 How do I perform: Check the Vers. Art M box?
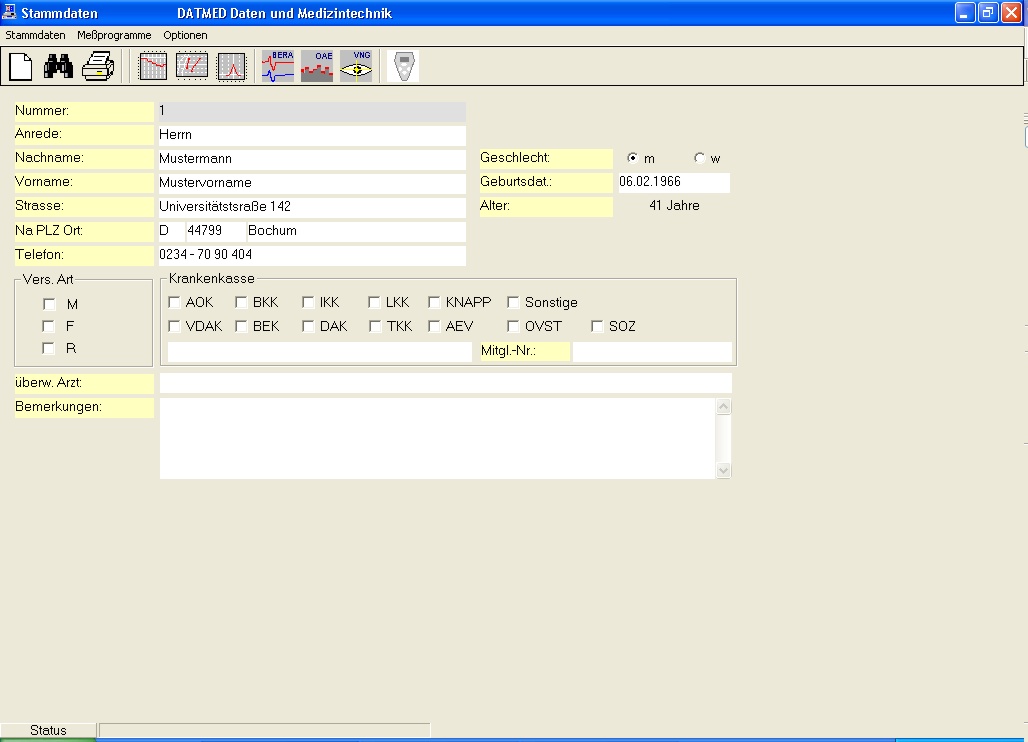[49, 304]
